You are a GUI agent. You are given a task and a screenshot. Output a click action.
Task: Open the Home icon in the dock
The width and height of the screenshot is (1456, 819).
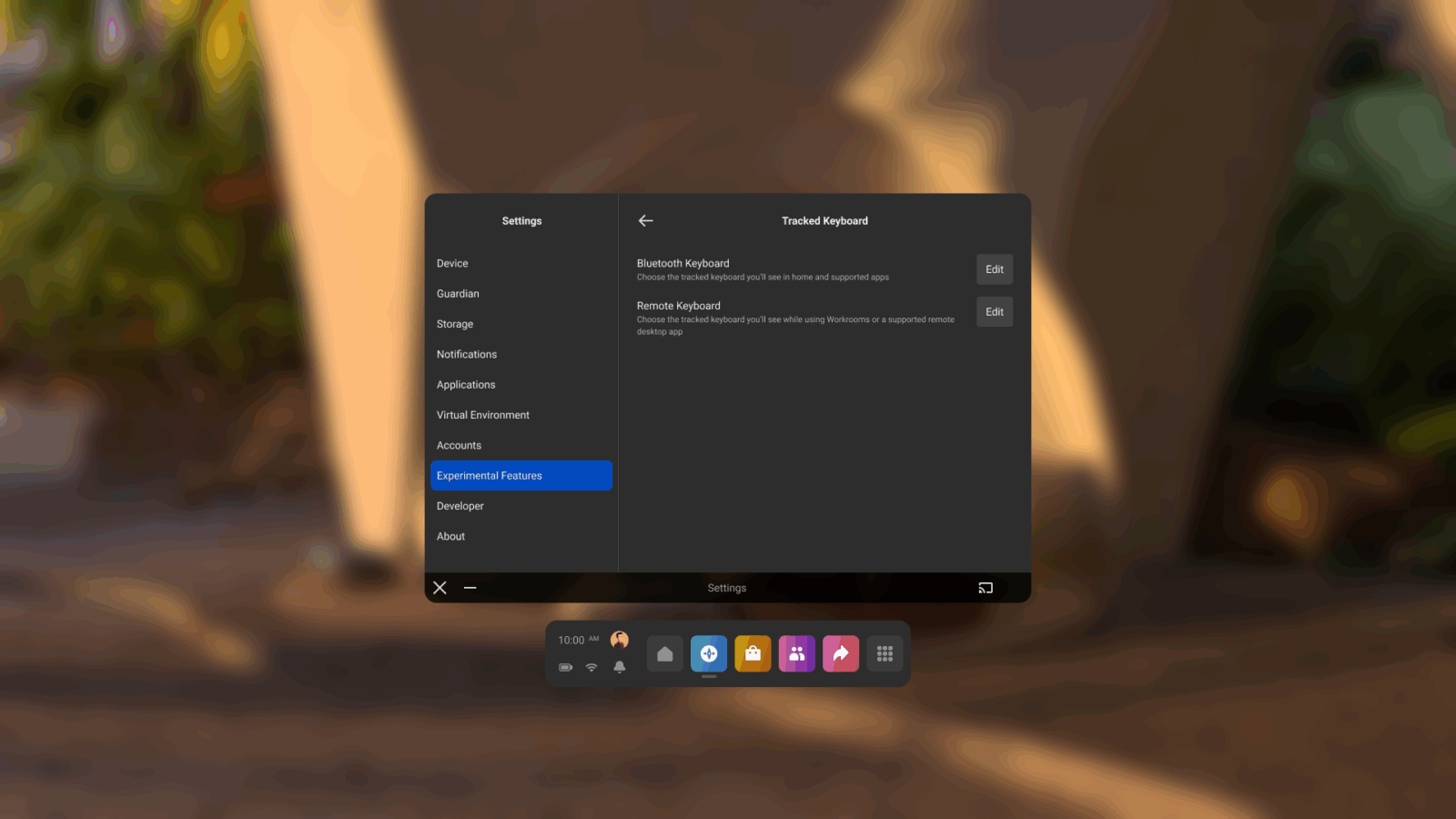pos(665,654)
